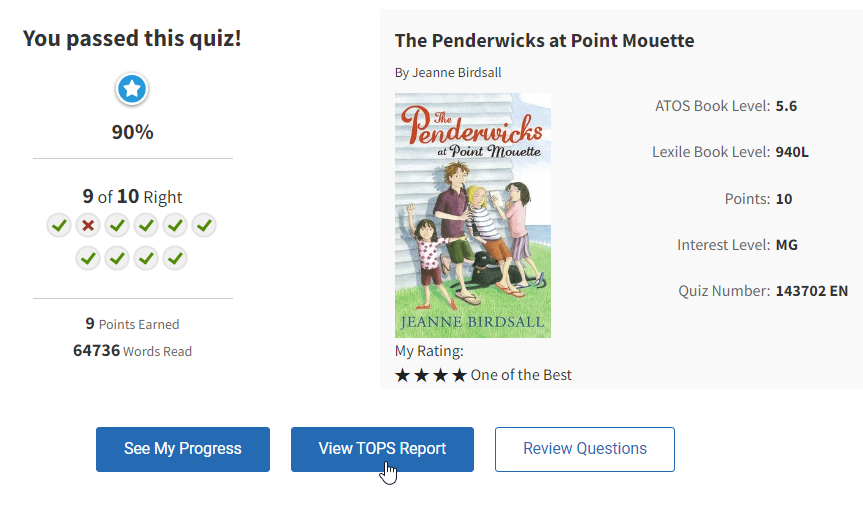Screen dimensions: 863x505
Task: Click the third question checkmark icon
Action: (x=117, y=225)
